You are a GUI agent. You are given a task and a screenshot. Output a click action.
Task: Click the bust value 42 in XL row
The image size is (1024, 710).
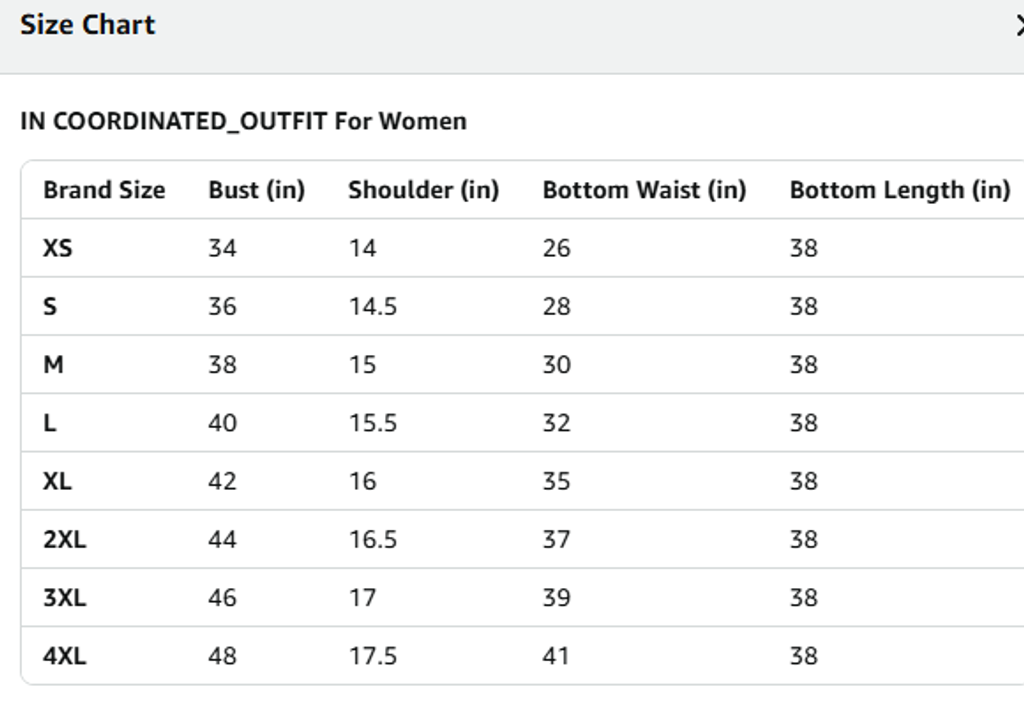click(222, 481)
